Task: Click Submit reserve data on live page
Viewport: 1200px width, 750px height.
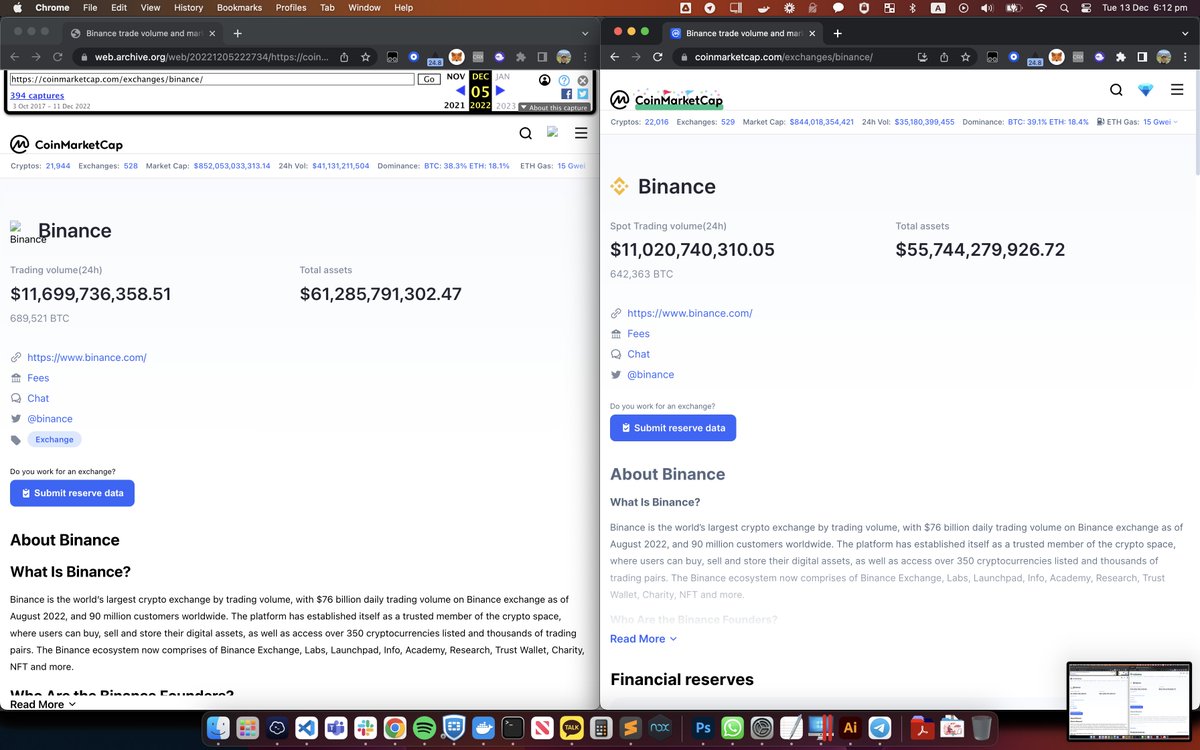Action: (x=673, y=428)
